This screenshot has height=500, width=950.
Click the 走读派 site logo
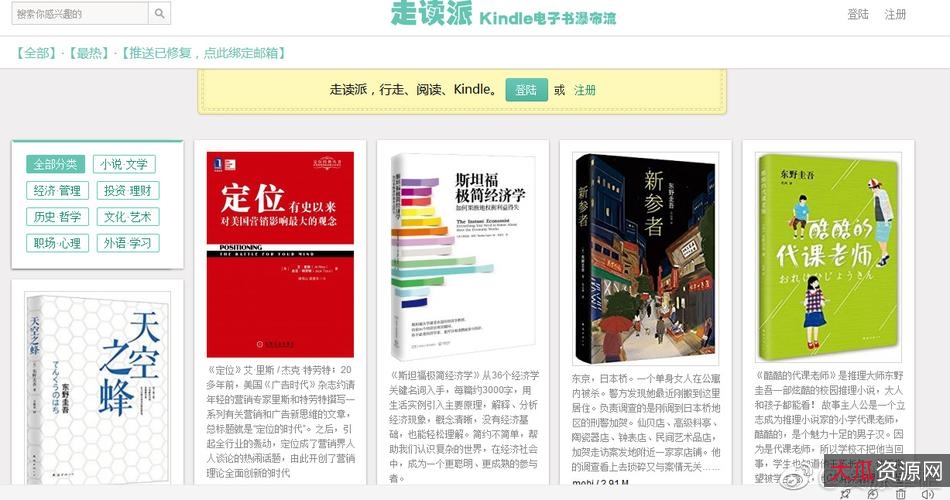pyautogui.click(x=431, y=13)
